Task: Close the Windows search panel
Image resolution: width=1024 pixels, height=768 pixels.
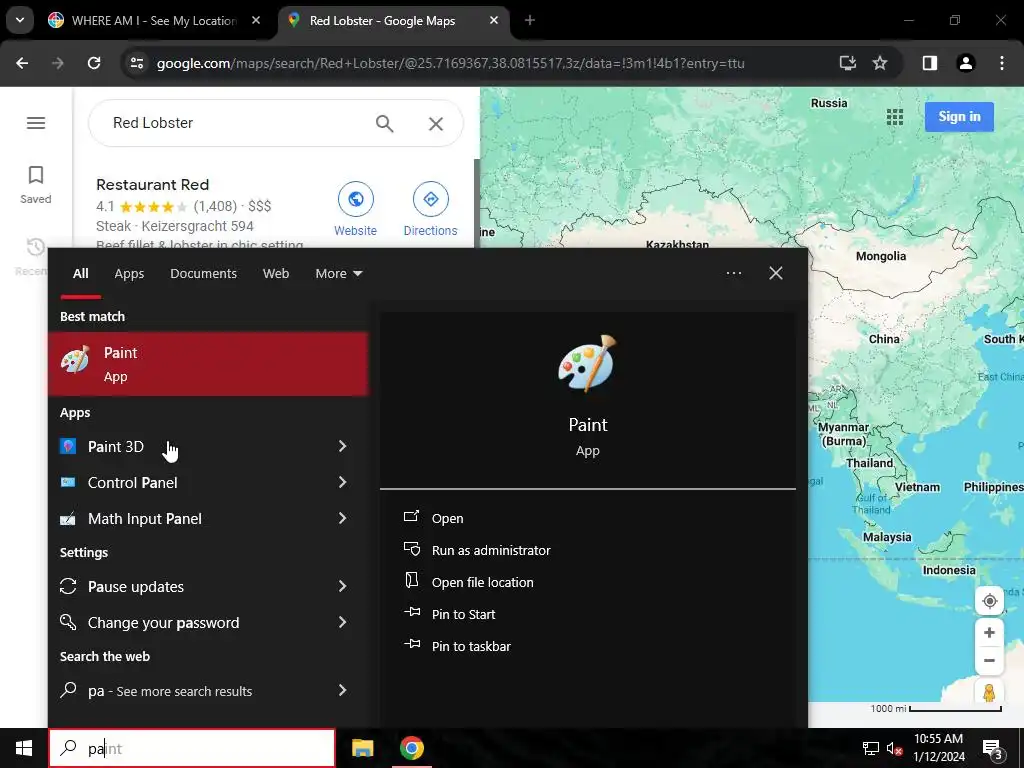Action: tap(775, 273)
